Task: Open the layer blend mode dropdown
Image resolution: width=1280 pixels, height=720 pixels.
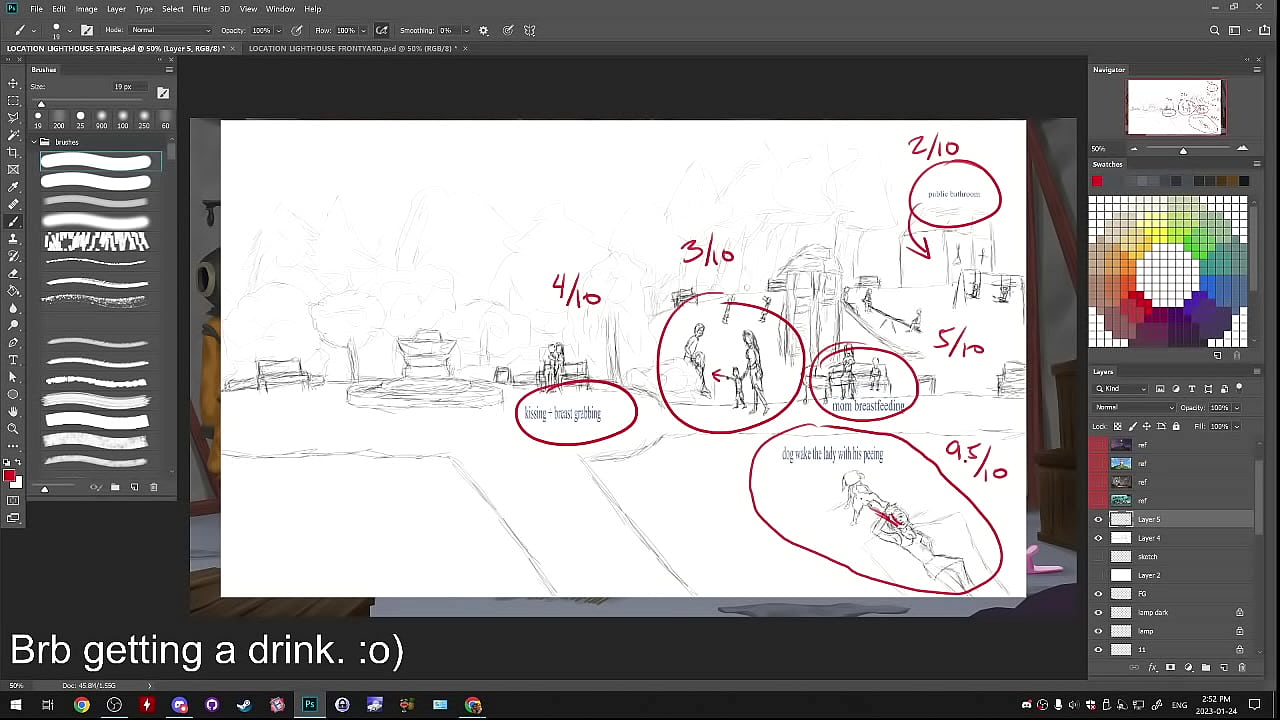Action: click(1134, 408)
